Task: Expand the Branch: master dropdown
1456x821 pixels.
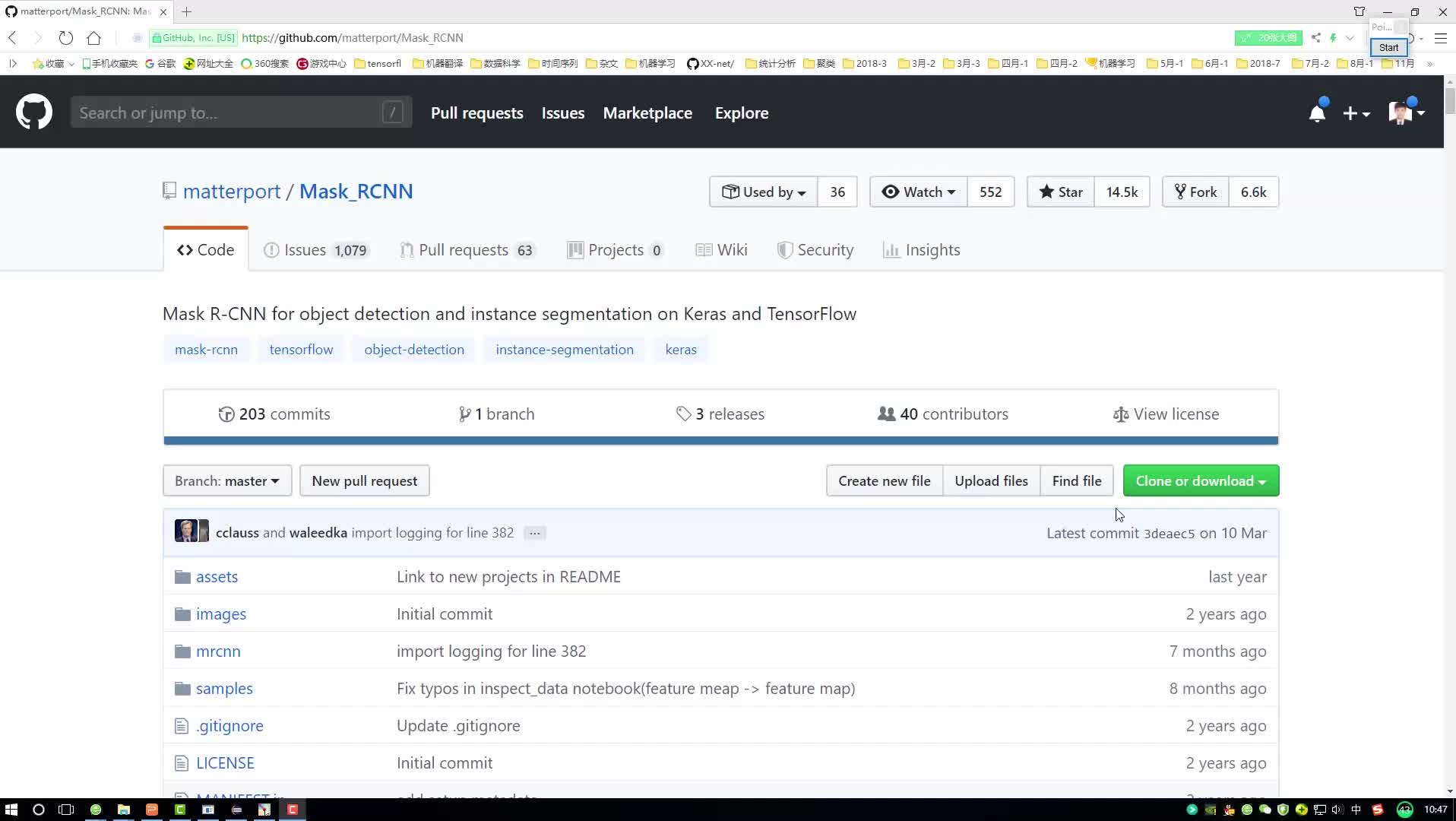Action: coord(227,481)
